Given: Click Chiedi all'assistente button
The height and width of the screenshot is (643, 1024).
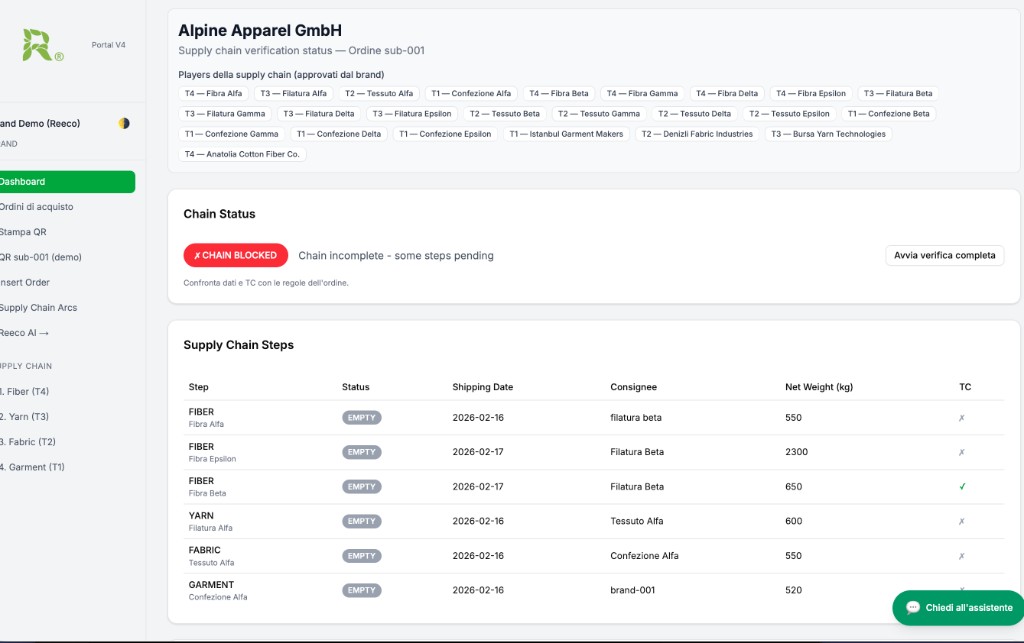Looking at the screenshot, I should [958, 608].
